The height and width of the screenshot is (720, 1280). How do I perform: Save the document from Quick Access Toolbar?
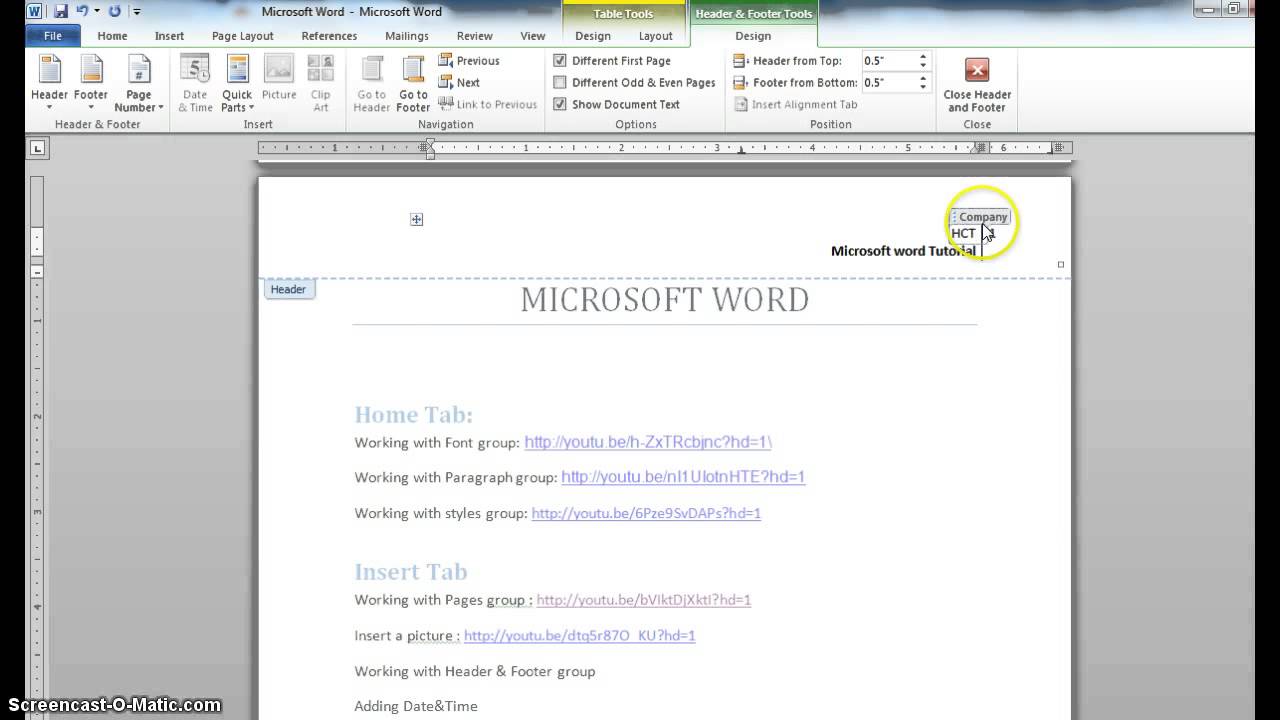[x=61, y=11]
